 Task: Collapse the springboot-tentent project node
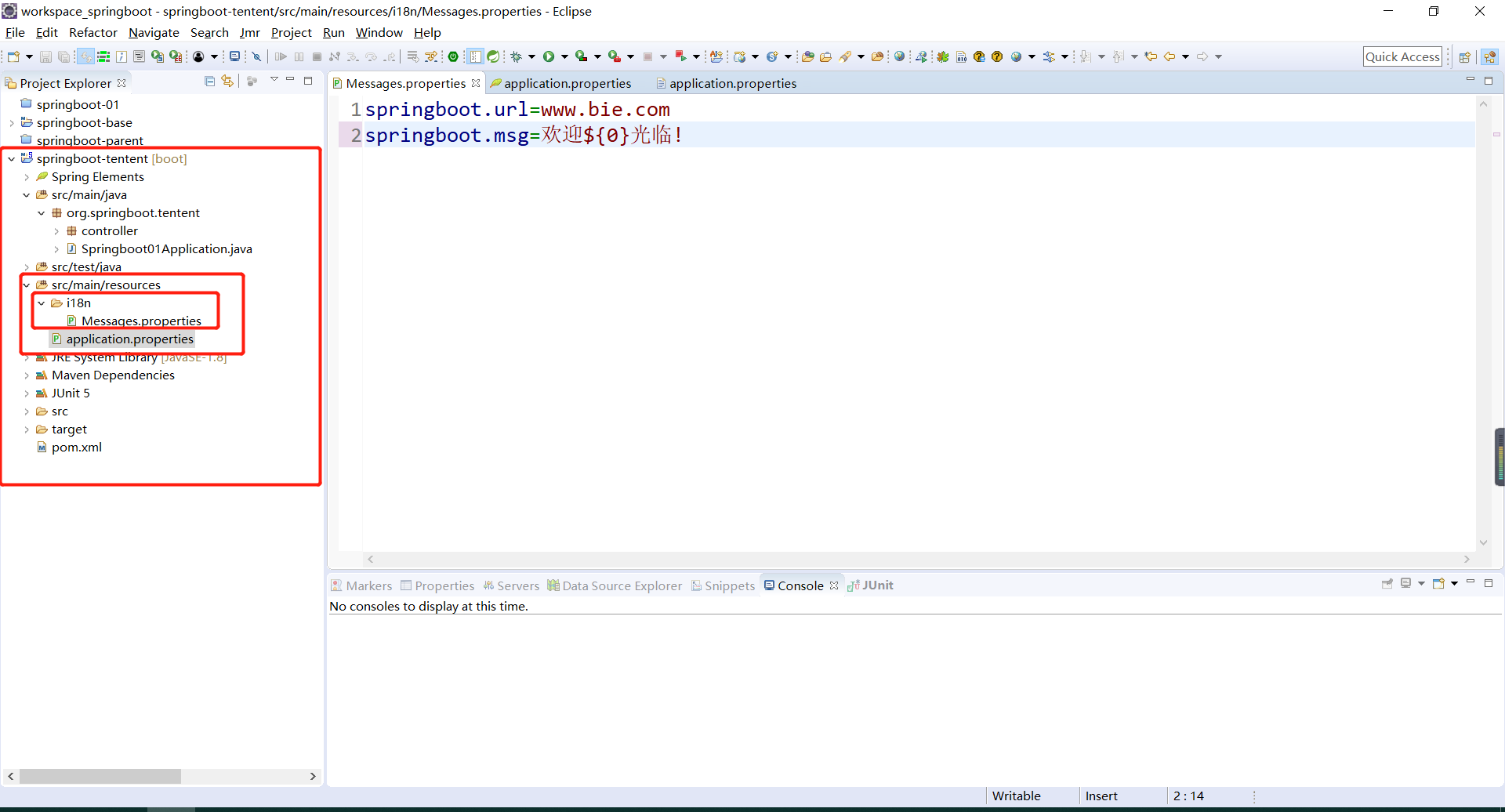tap(12, 159)
